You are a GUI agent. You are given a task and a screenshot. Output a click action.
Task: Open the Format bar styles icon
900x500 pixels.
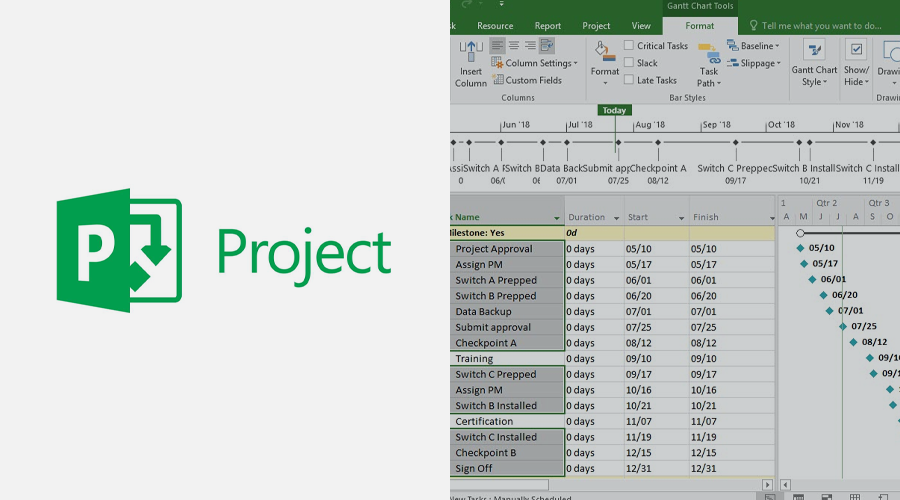click(604, 51)
